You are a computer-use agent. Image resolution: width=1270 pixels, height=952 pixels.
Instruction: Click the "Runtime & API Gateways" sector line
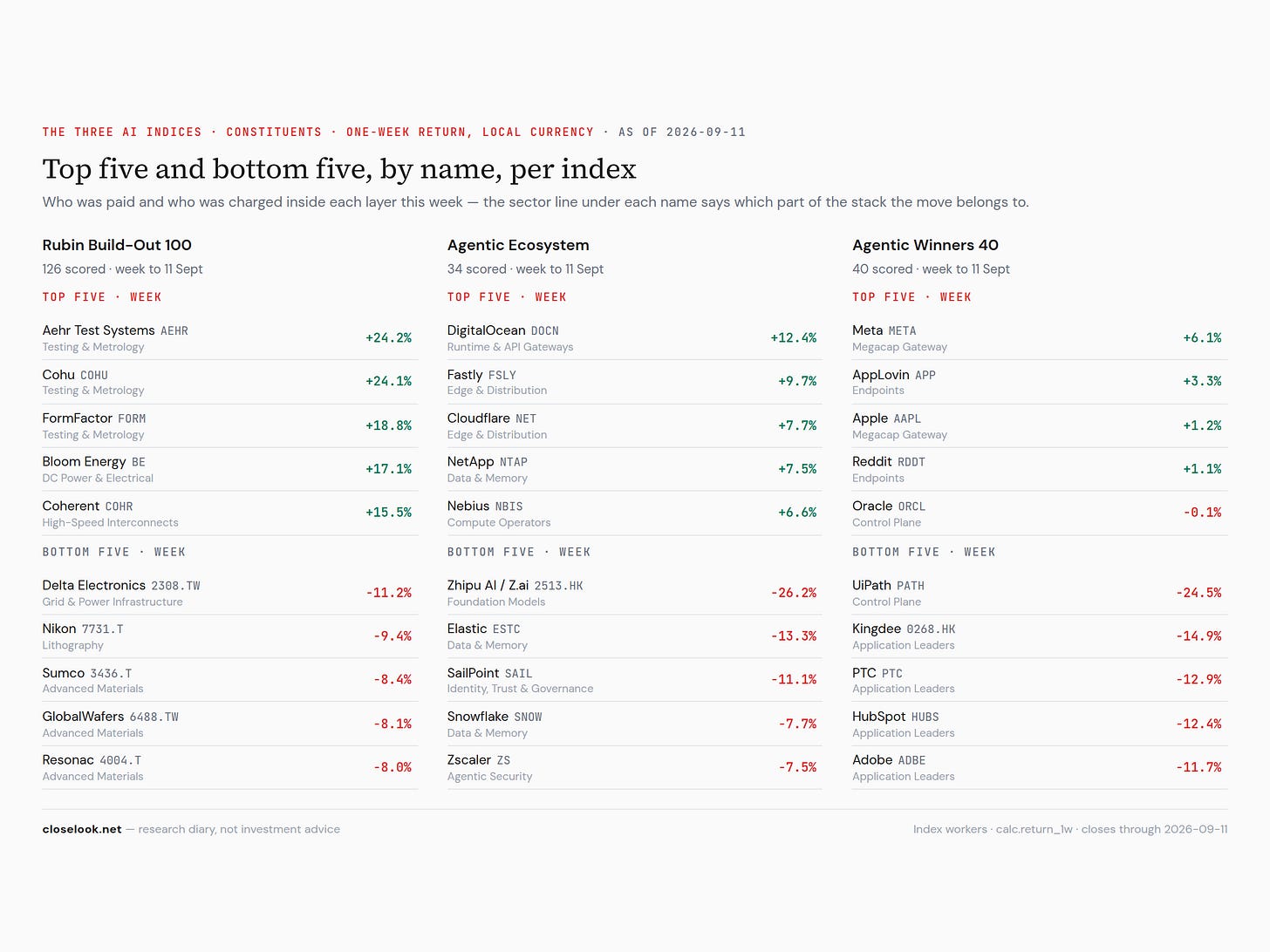tap(510, 347)
